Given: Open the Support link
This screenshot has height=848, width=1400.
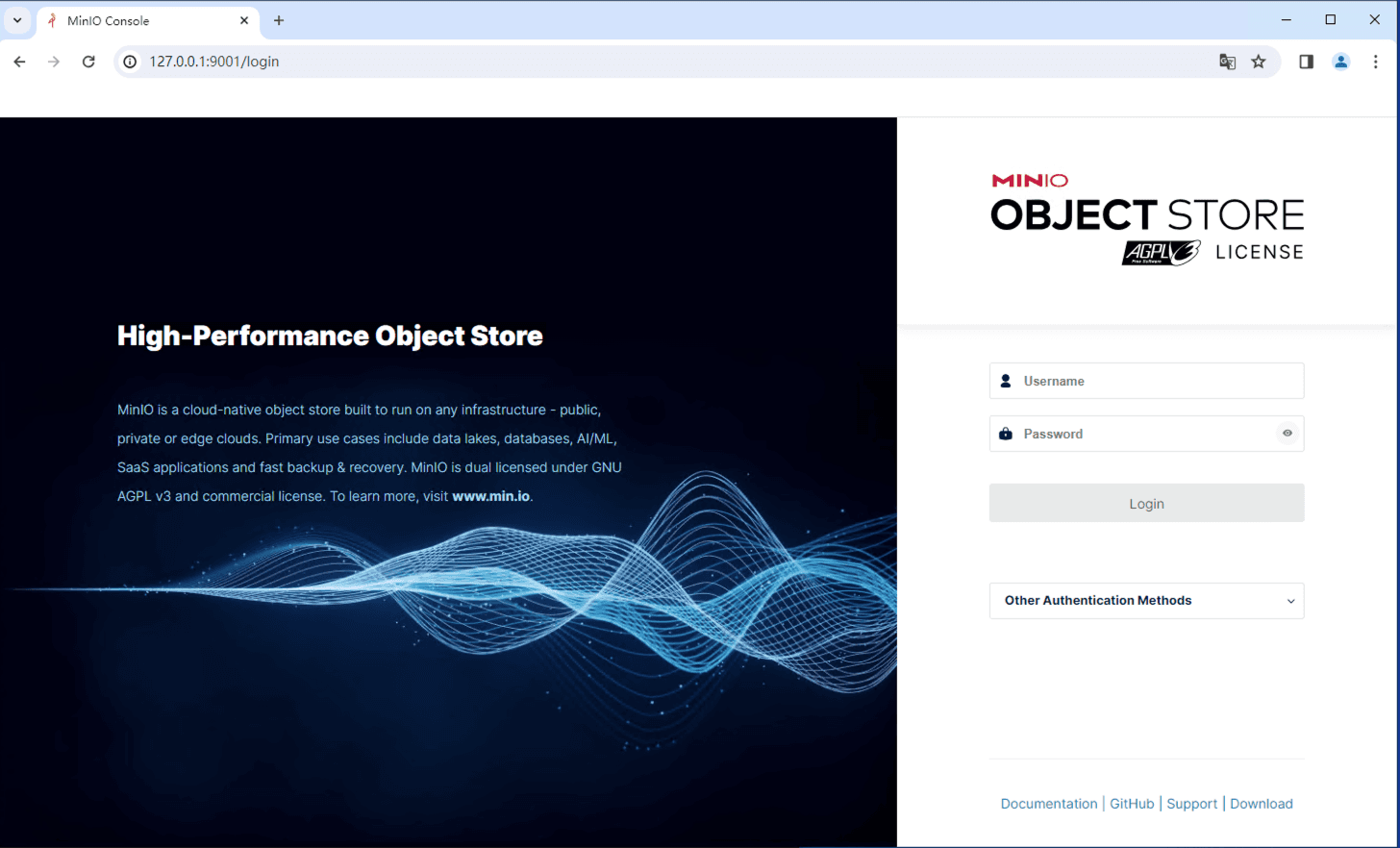Looking at the screenshot, I should point(1191,804).
